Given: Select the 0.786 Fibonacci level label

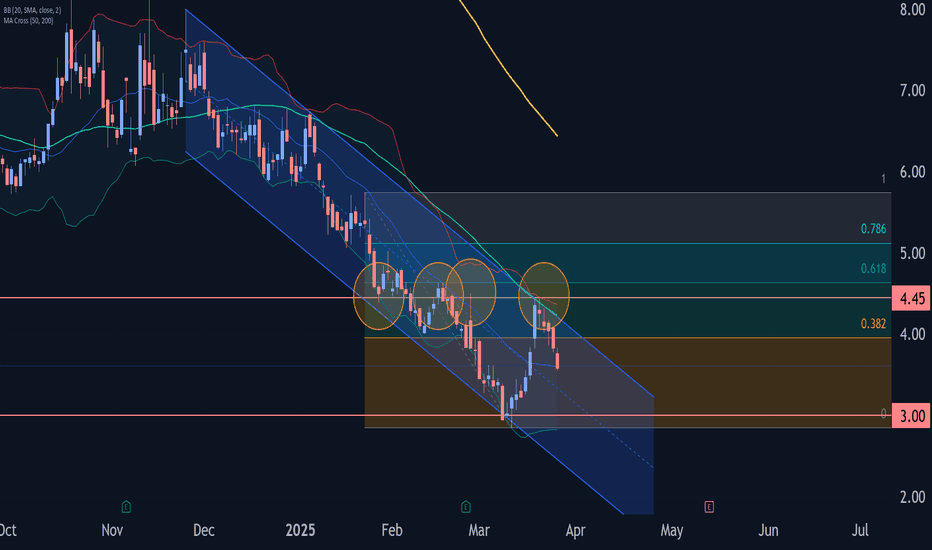Looking at the screenshot, I should tap(873, 229).
